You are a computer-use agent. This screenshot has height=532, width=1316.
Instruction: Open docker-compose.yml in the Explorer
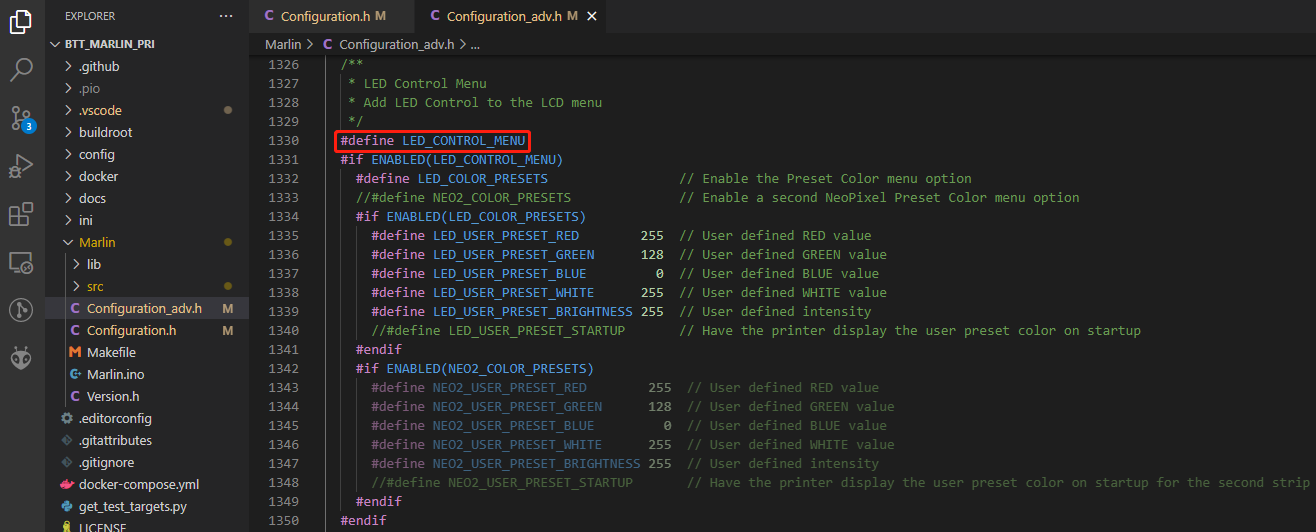(x=138, y=484)
